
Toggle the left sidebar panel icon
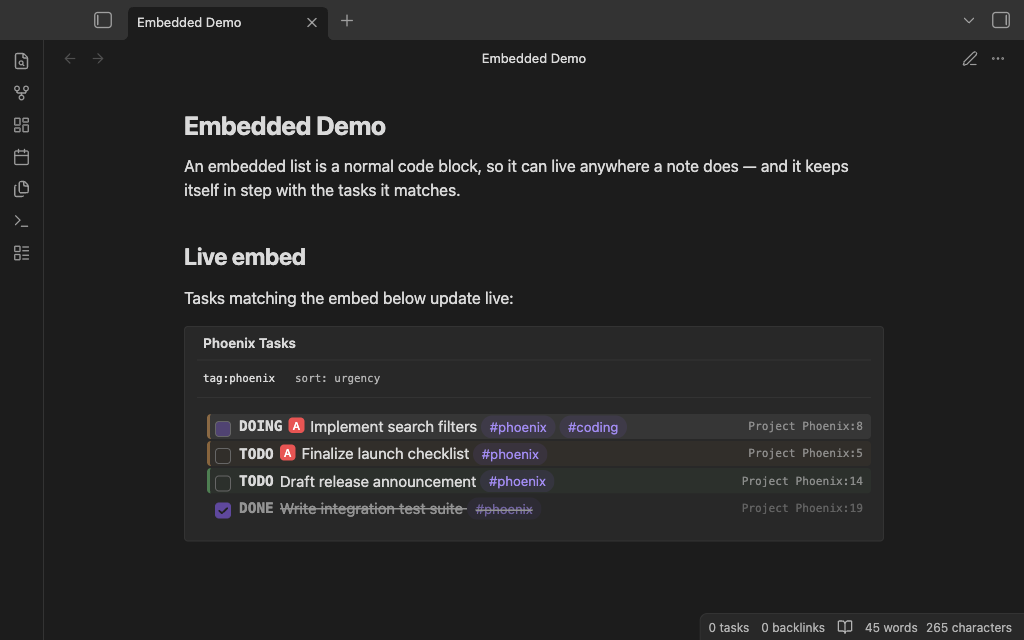103,20
